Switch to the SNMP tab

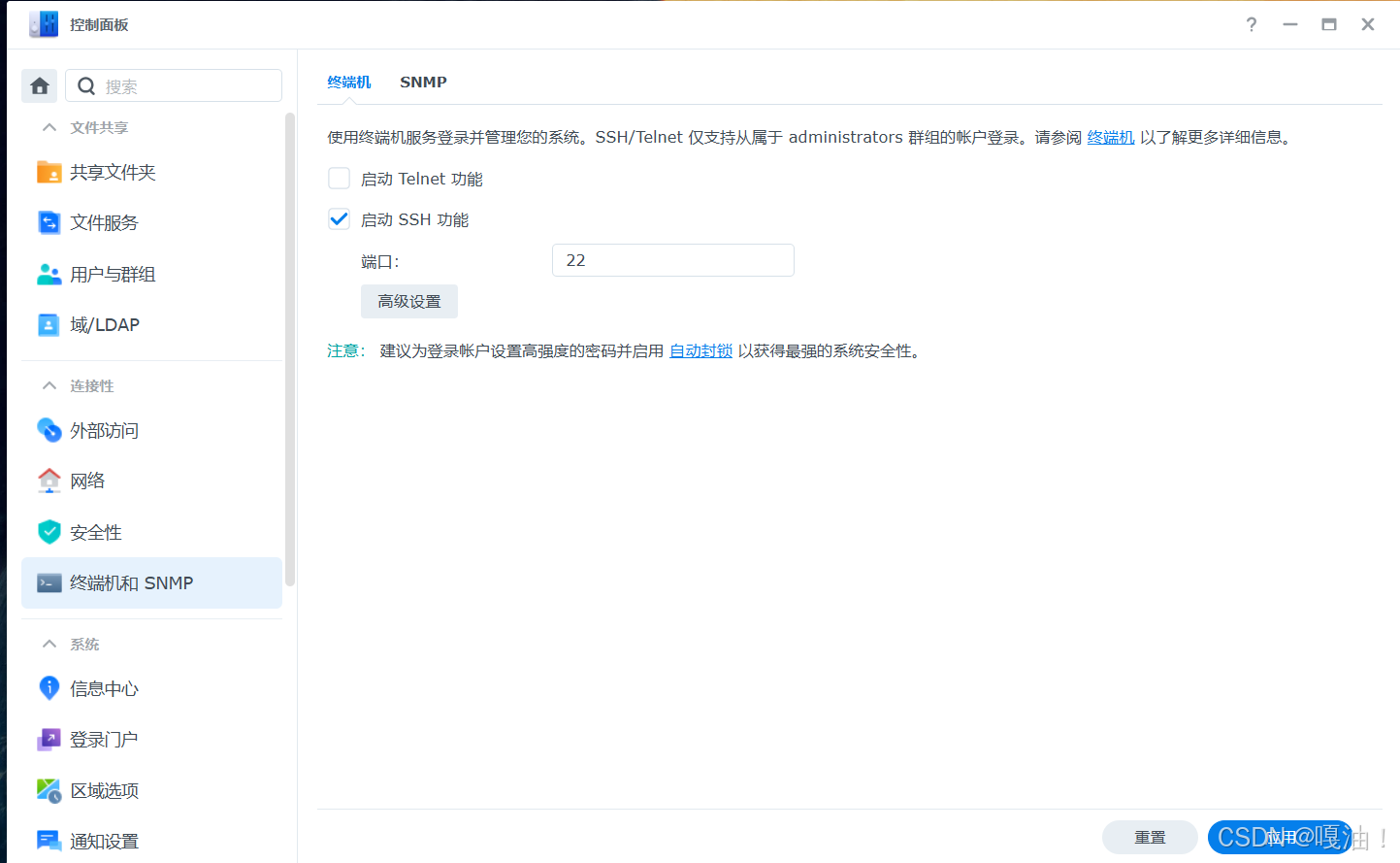tap(423, 83)
